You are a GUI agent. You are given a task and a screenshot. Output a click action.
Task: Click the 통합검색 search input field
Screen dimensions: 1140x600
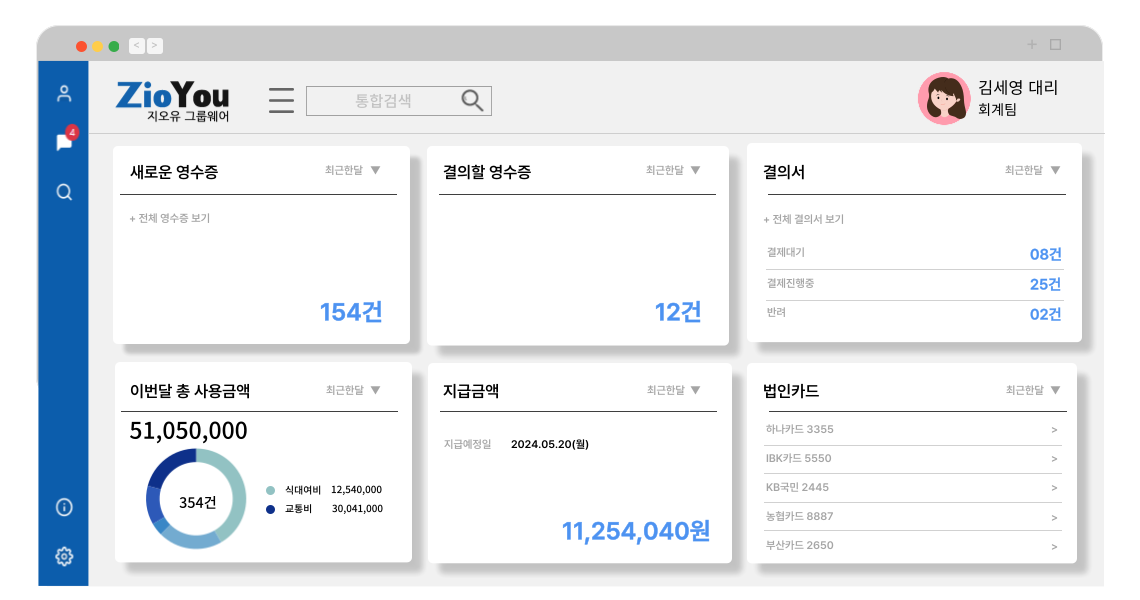pyautogui.click(x=383, y=101)
